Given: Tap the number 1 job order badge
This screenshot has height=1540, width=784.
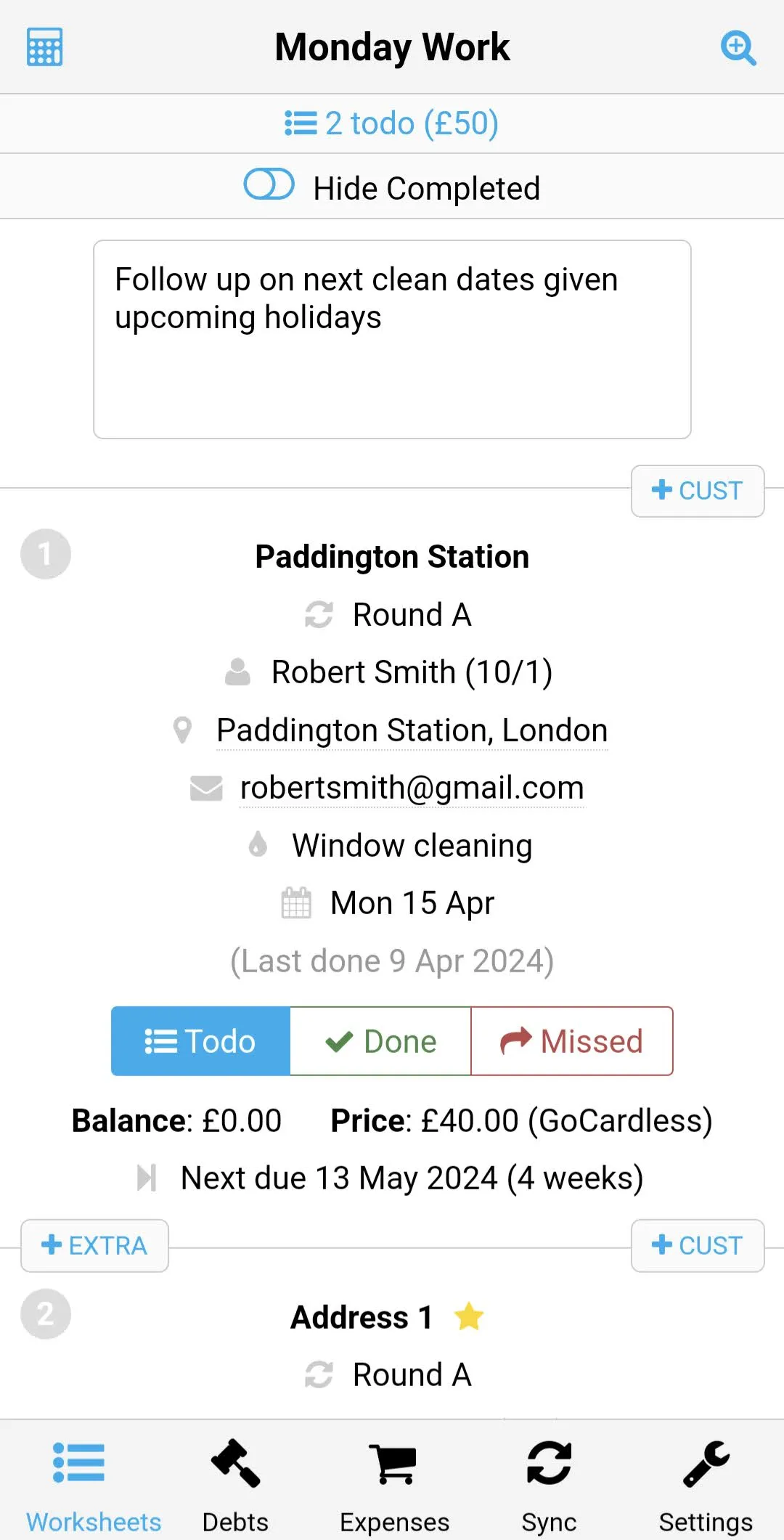Looking at the screenshot, I should click(46, 554).
